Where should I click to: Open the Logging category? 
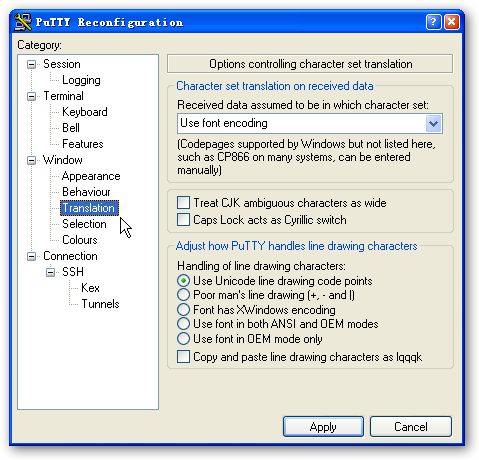click(81, 80)
